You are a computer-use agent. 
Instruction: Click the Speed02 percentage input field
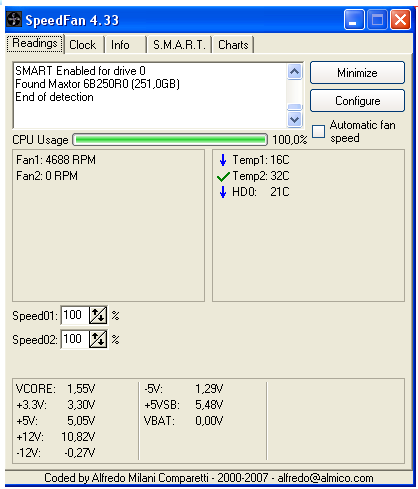pos(75,339)
